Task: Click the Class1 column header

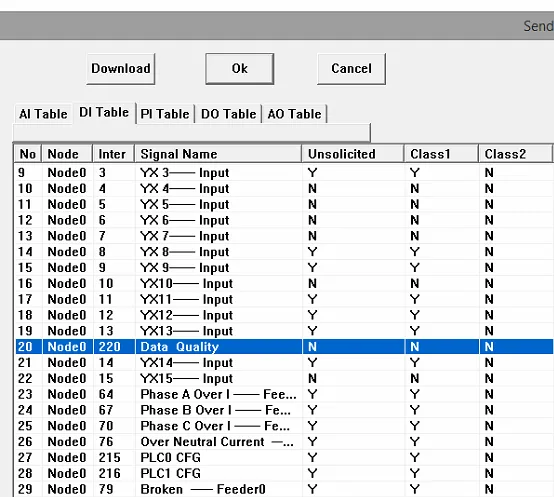Action: (x=441, y=154)
